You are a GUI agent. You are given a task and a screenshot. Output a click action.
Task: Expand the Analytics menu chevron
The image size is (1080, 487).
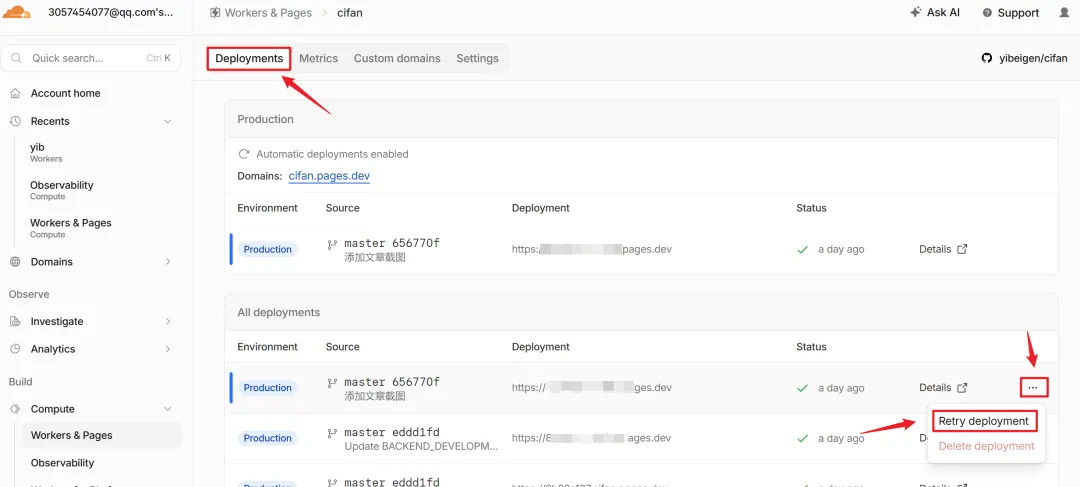point(167,349)
